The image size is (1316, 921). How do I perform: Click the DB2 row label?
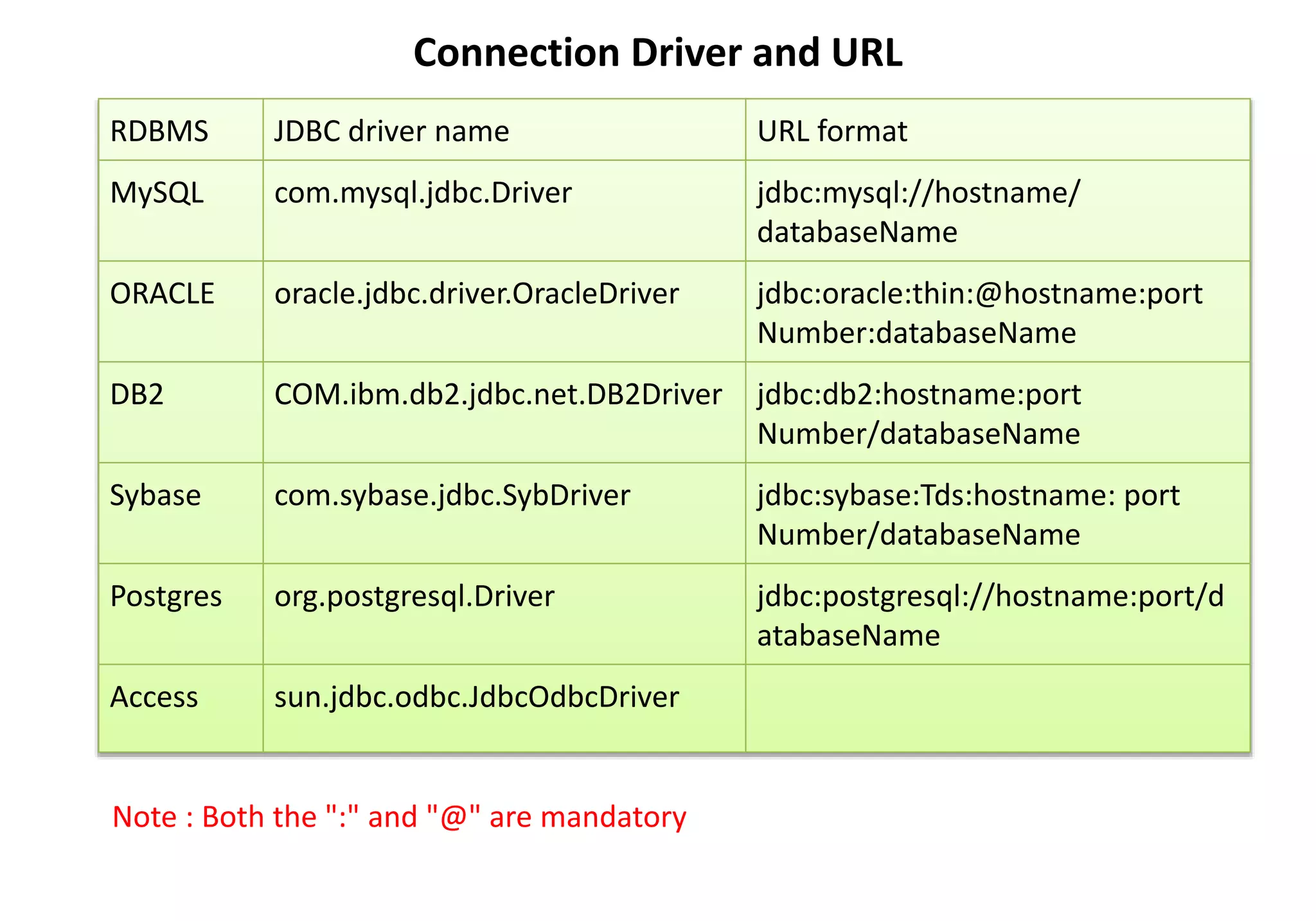point(137,394)
